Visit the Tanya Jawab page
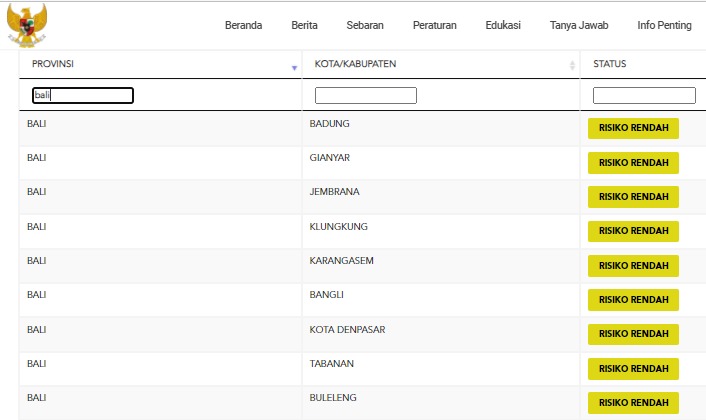This screenshot has width=706, height=420. (x=579, y=26)
